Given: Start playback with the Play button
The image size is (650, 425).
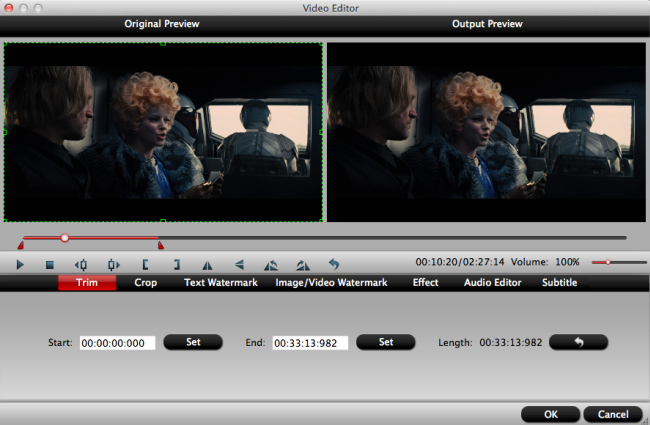Looking at the screenshot, I should click(x=20, y=264).
